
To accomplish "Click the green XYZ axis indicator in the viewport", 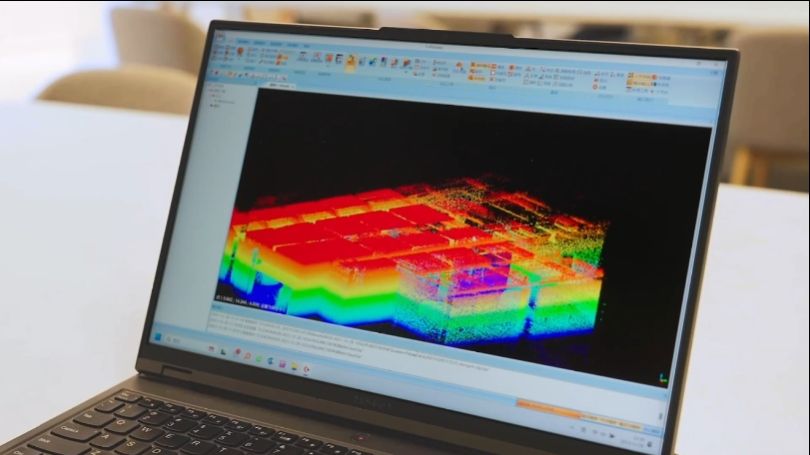I will click(661, 378).
